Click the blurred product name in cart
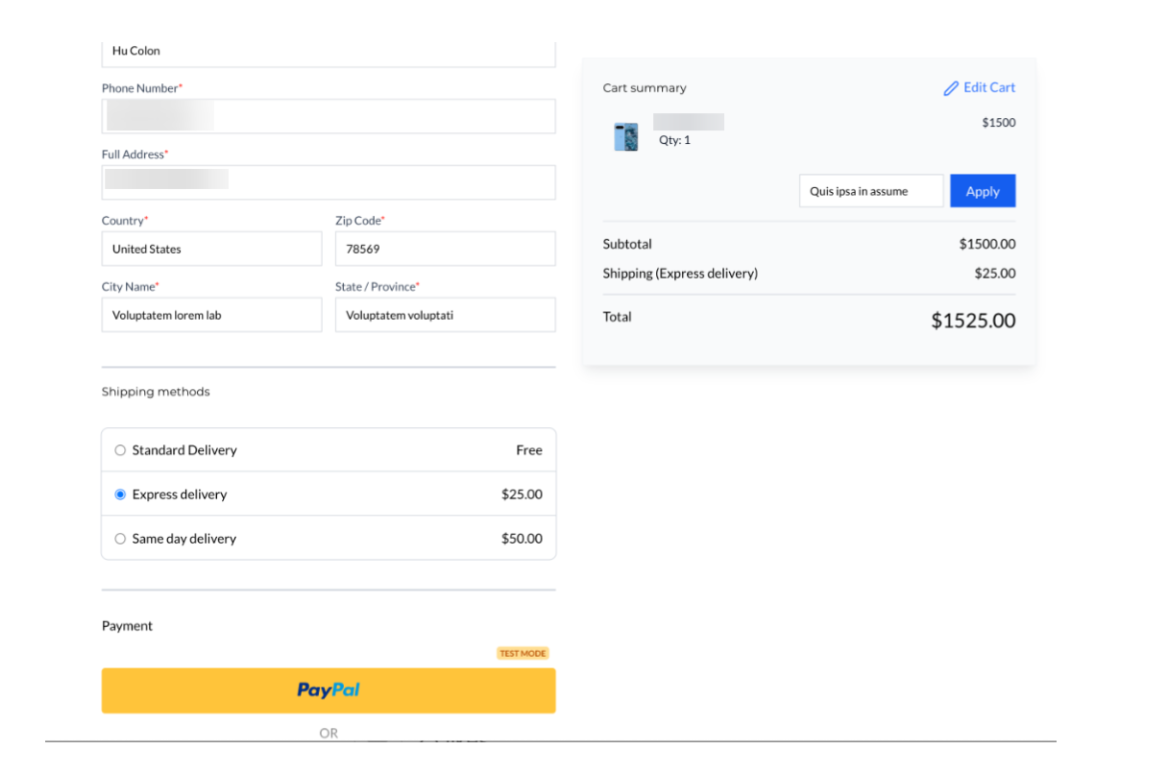 pyautogui.click(x=688, y=122)
